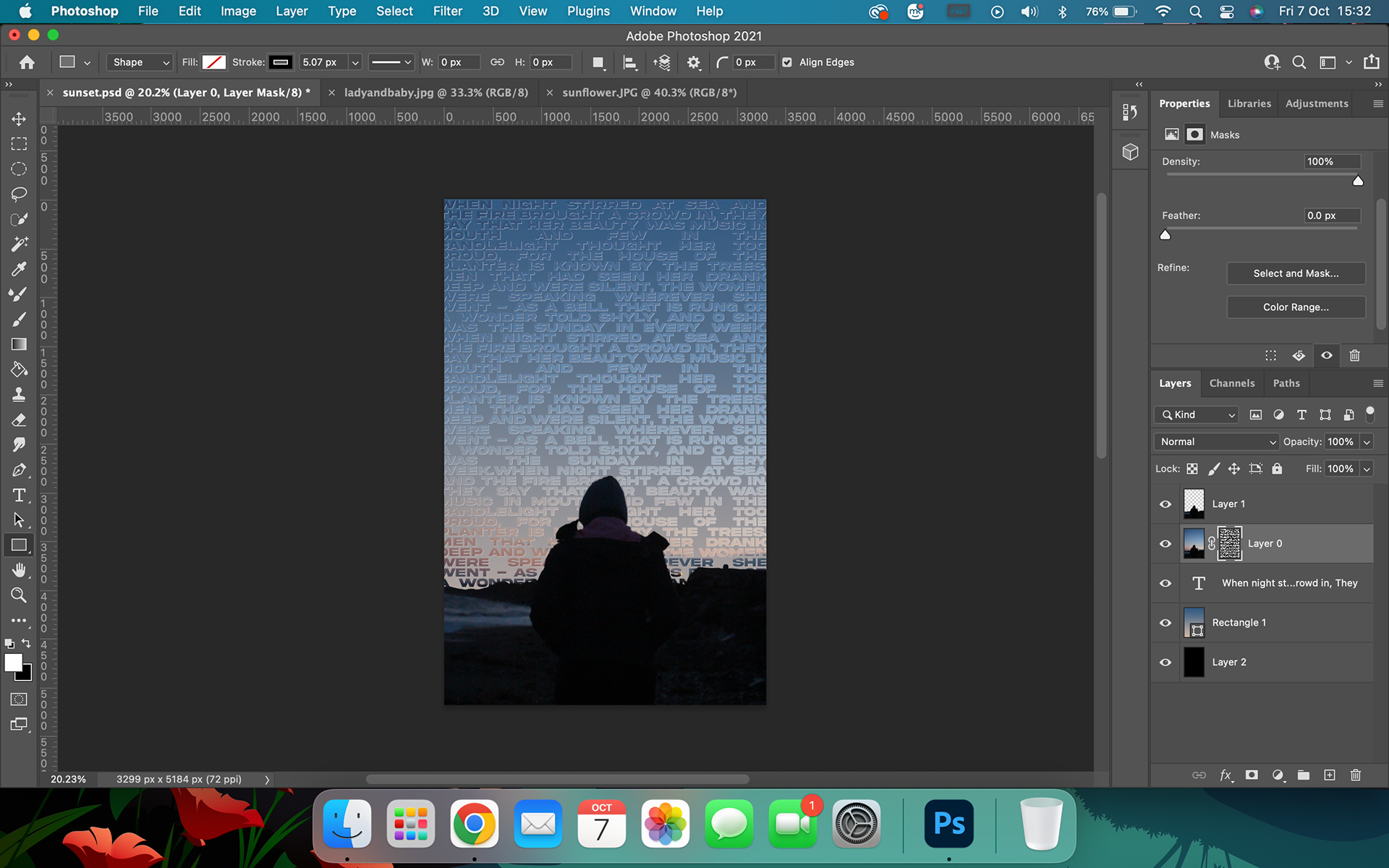Select the Zoom tool

pos(19,595)
